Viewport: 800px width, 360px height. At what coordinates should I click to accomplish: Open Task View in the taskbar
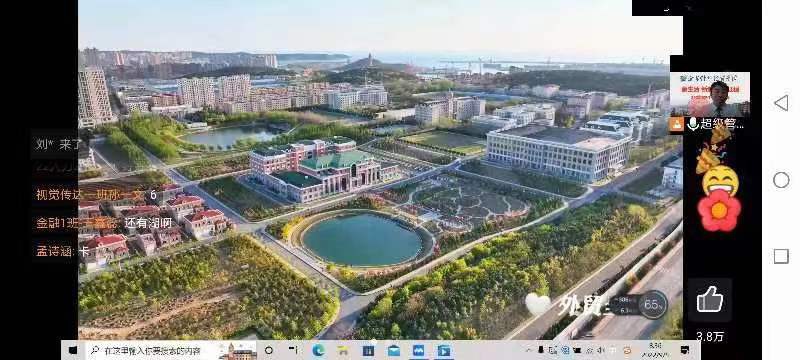click(293, 350)
